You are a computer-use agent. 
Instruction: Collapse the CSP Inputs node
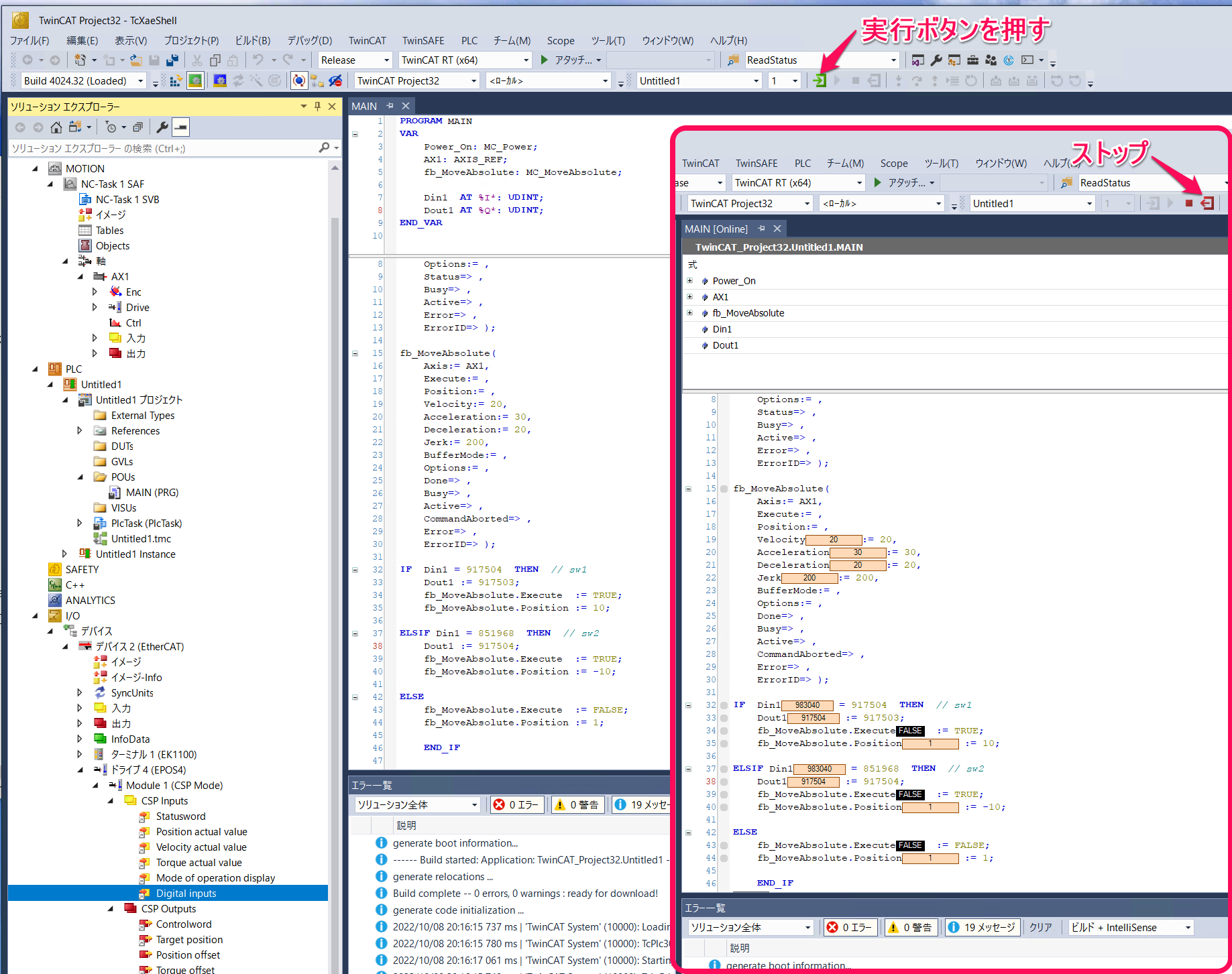110,801
